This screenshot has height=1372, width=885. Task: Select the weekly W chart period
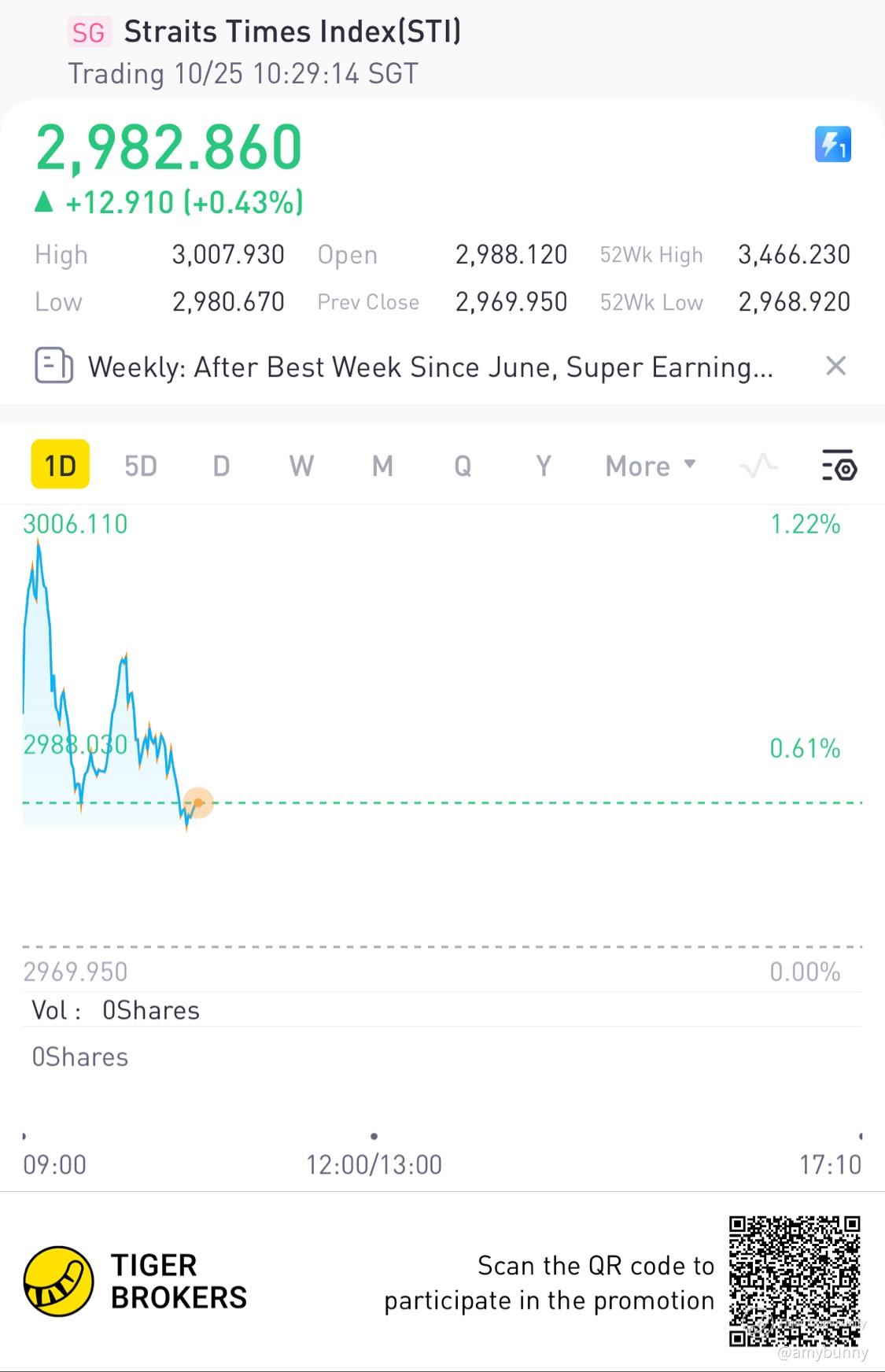point(302,466)
